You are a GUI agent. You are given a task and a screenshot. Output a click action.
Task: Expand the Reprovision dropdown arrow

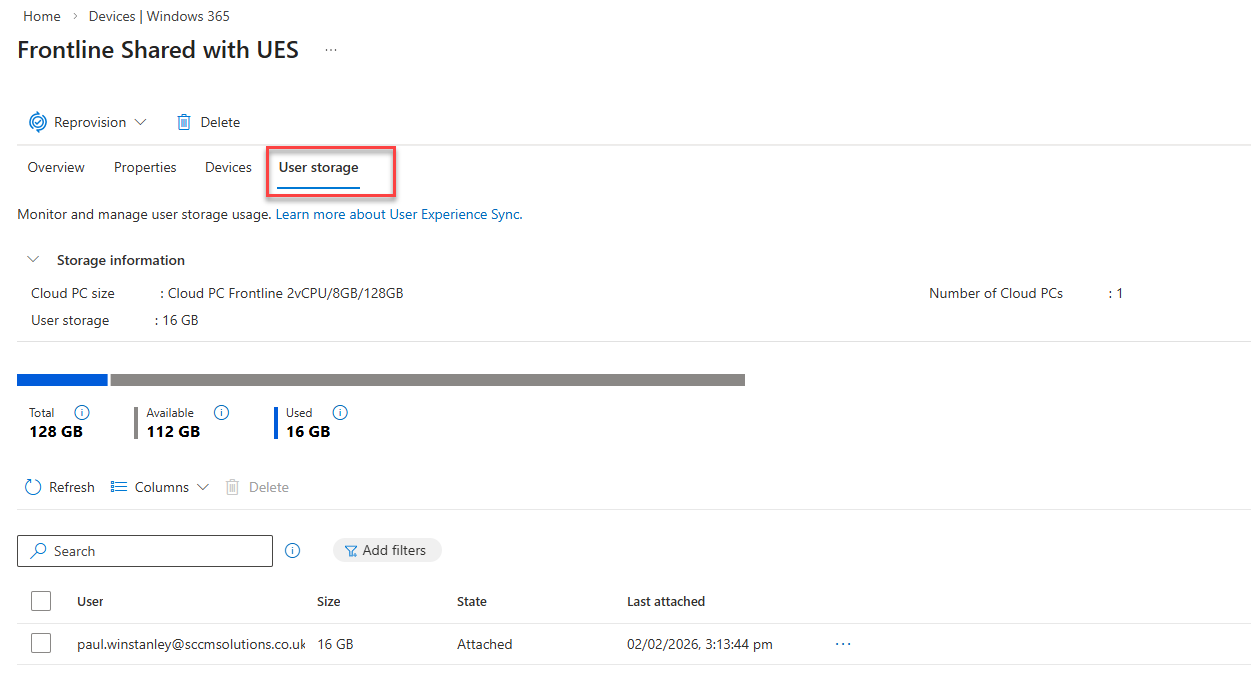140,122
